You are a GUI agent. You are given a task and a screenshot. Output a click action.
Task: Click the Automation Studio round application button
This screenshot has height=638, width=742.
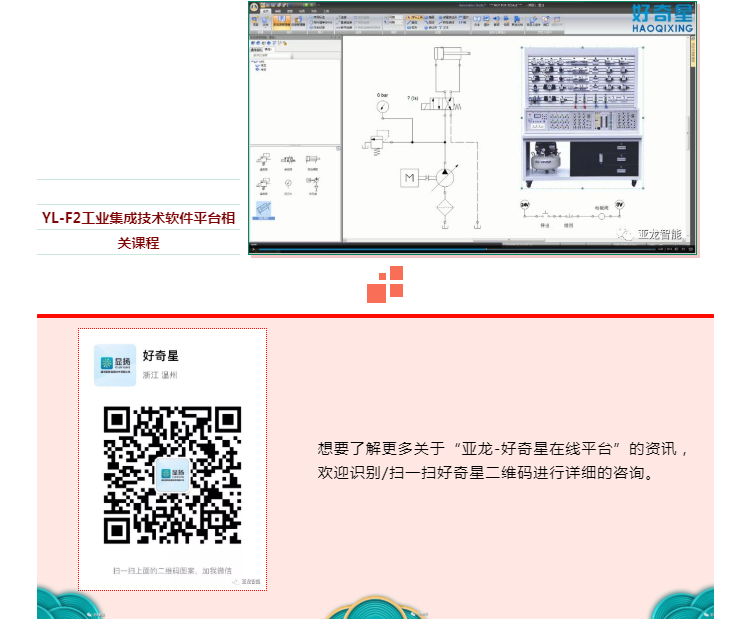(x=254, y=7)
